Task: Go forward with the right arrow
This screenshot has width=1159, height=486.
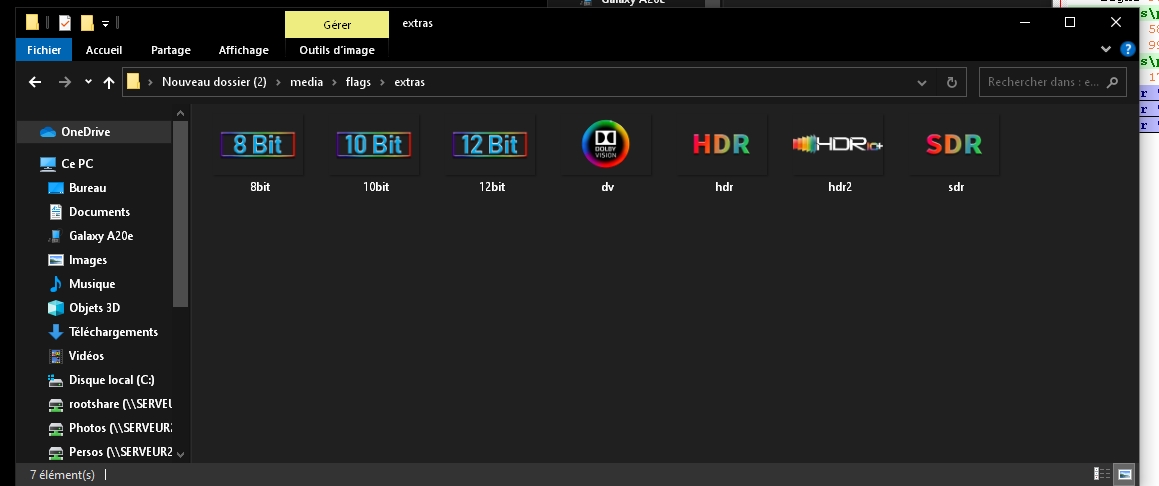Action: [x=65, y=83]
